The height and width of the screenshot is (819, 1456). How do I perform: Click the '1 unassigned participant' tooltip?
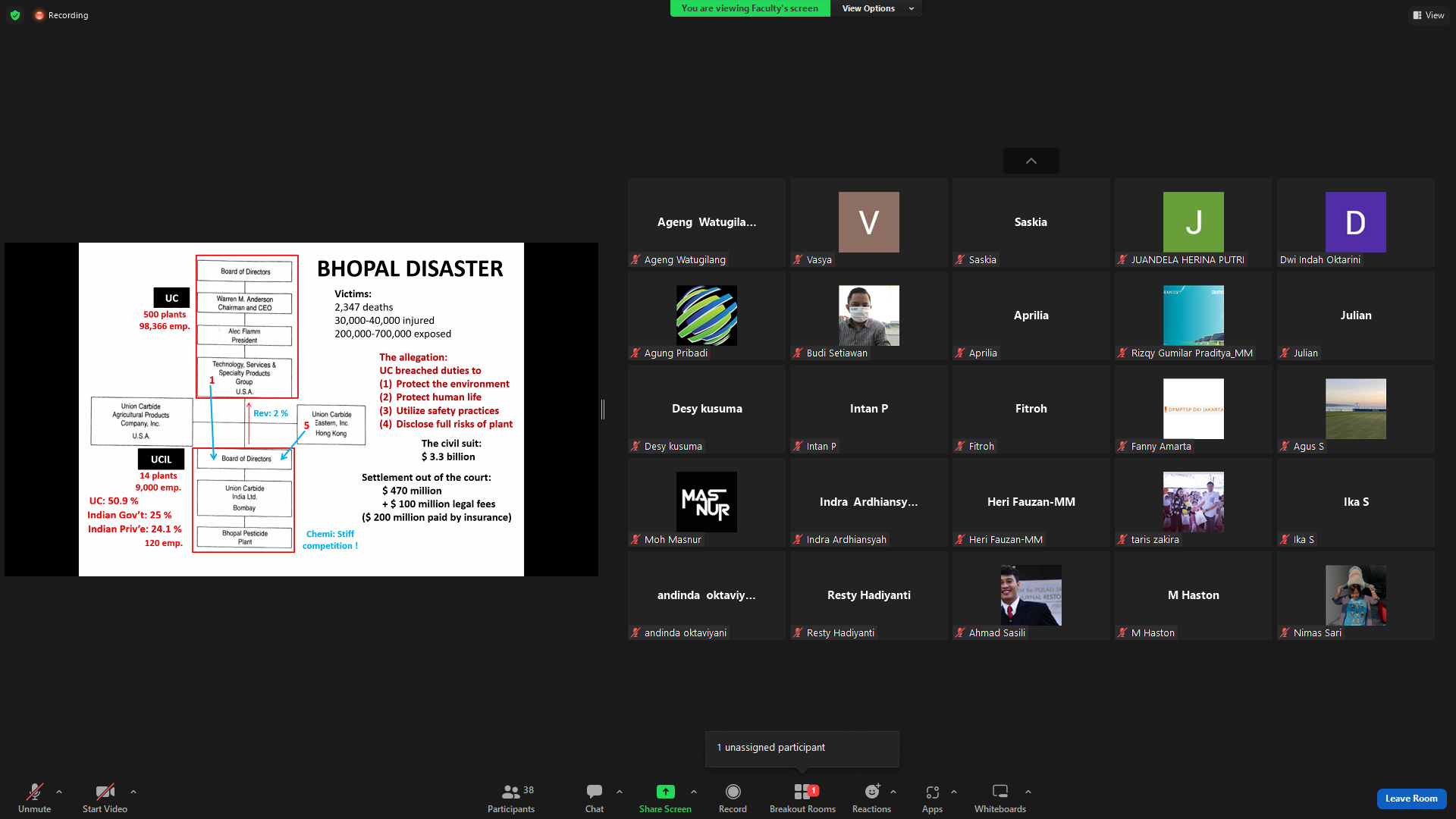click(x=802, y=748)
